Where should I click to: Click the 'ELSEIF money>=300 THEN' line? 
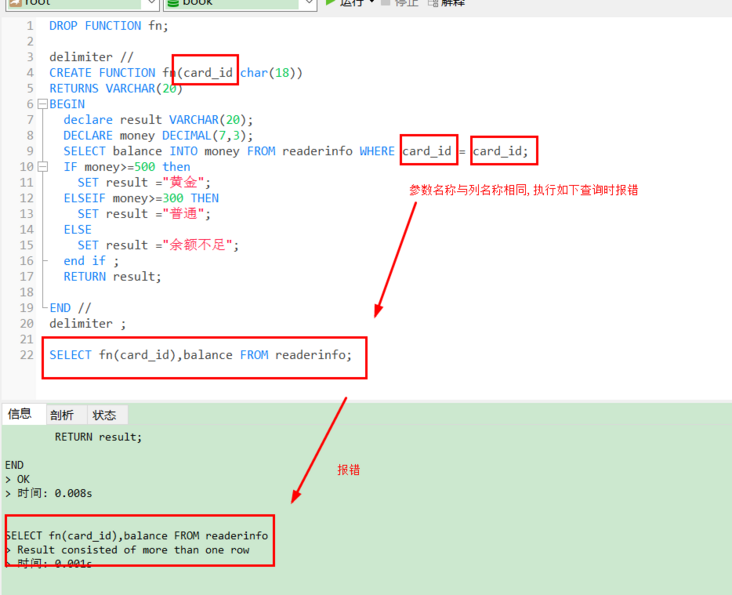pos(141,198)
